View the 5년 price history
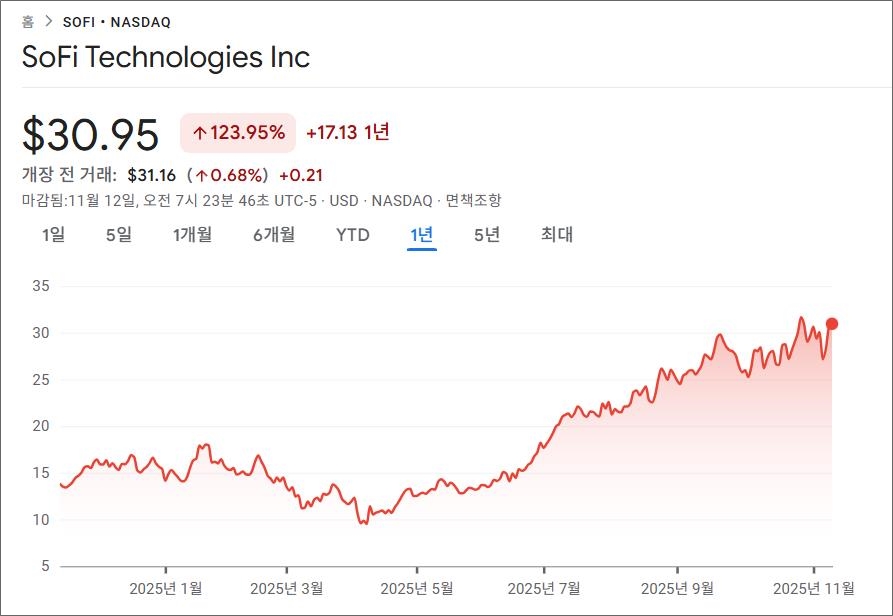Image resolution: width=893 pixels, height=616 pixels. [x=487, y=235]
